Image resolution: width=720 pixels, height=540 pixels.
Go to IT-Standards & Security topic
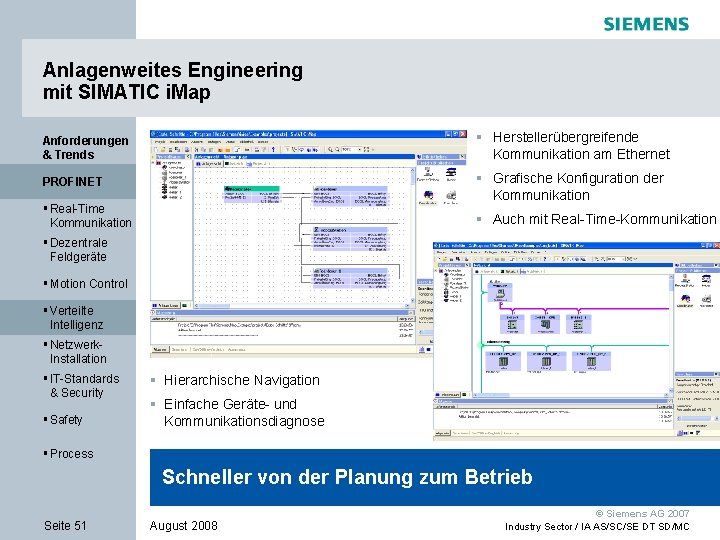point(84,385)
